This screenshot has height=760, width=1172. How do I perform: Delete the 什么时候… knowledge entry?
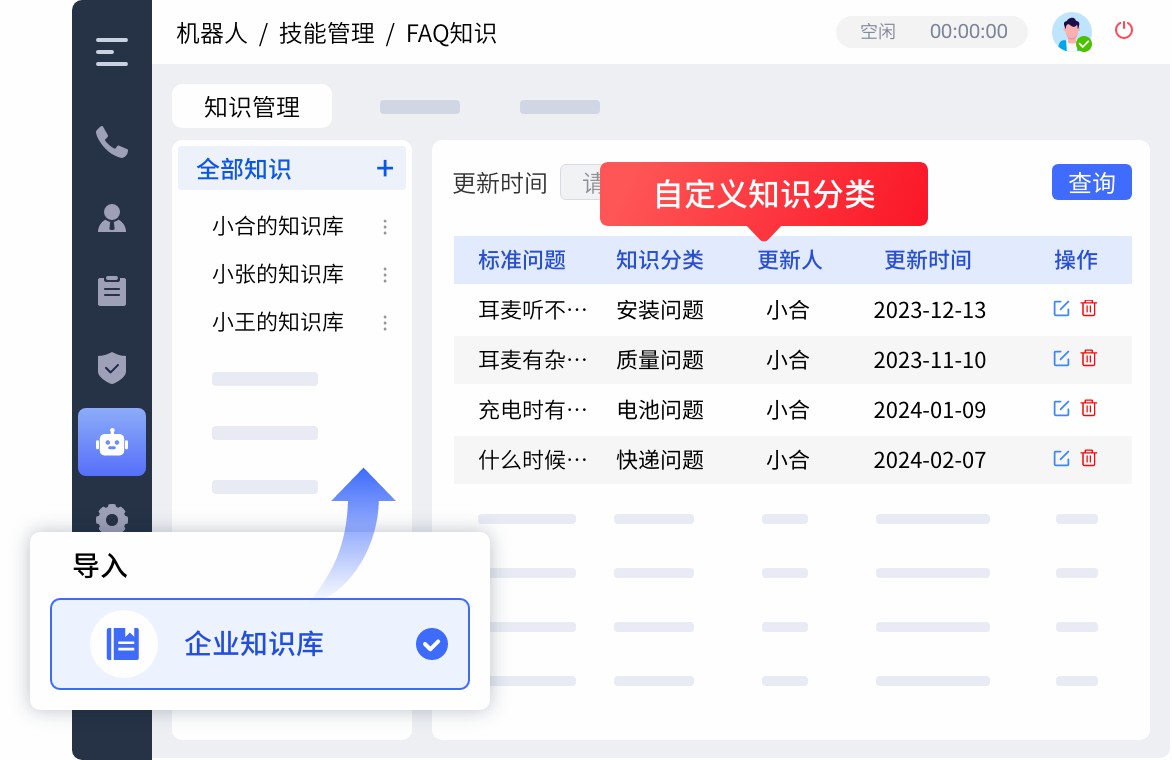pyautogui.click(x=1088, y=457)
